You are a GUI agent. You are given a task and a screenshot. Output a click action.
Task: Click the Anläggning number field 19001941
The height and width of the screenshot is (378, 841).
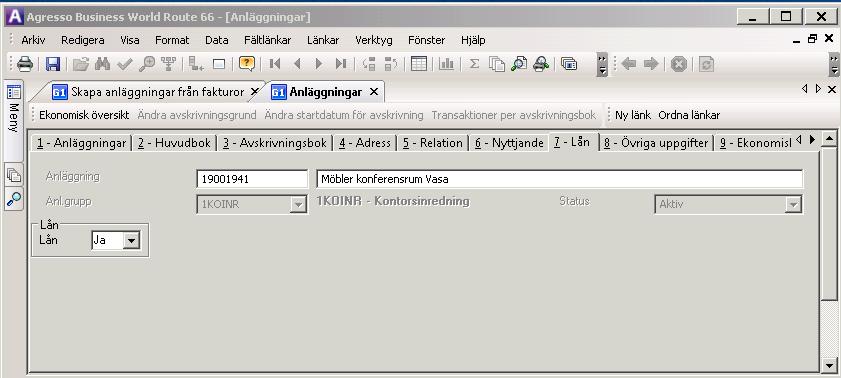tap(252, 179)
